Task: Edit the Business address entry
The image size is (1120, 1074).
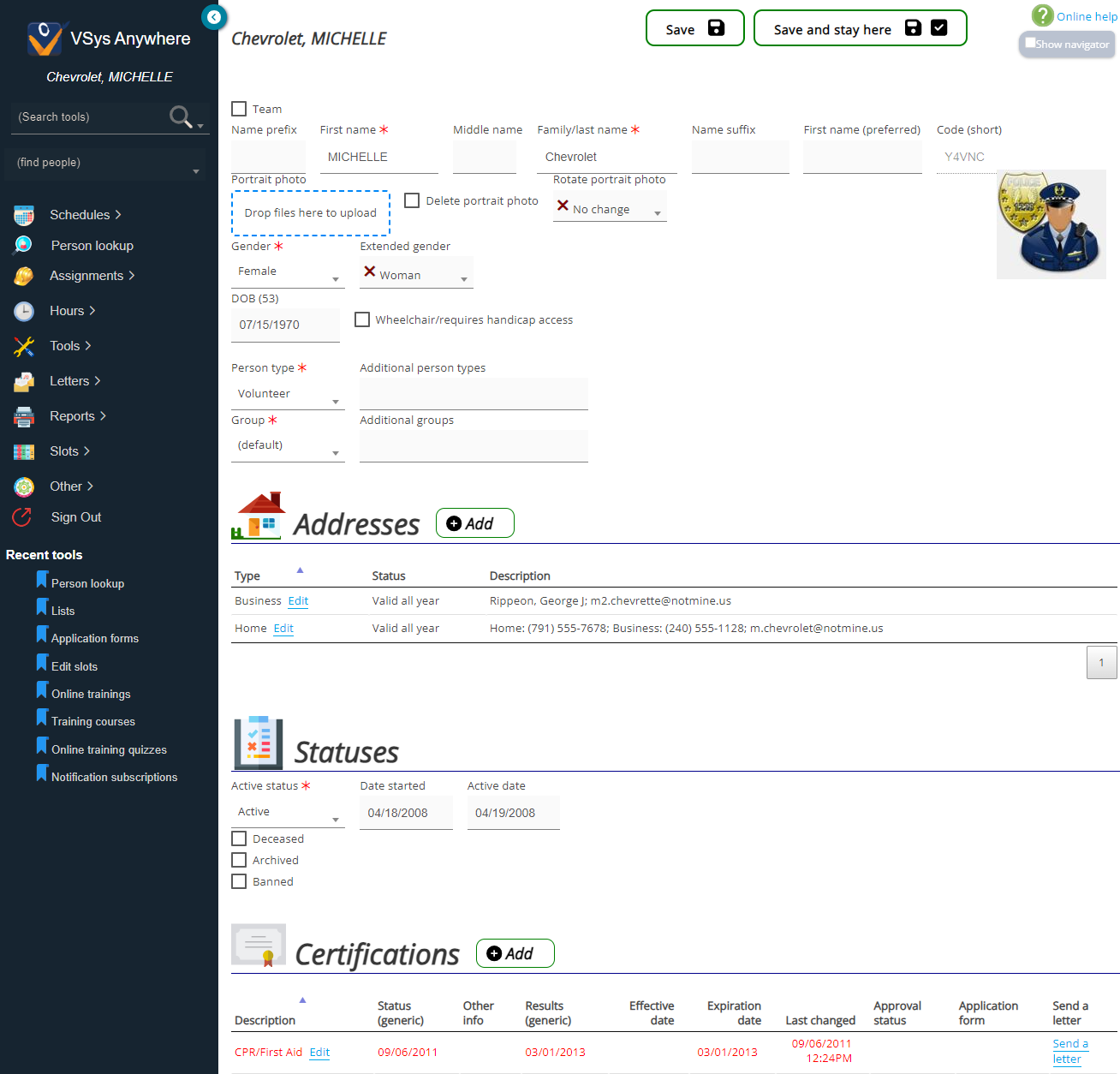Action: [x=298, y=601]
